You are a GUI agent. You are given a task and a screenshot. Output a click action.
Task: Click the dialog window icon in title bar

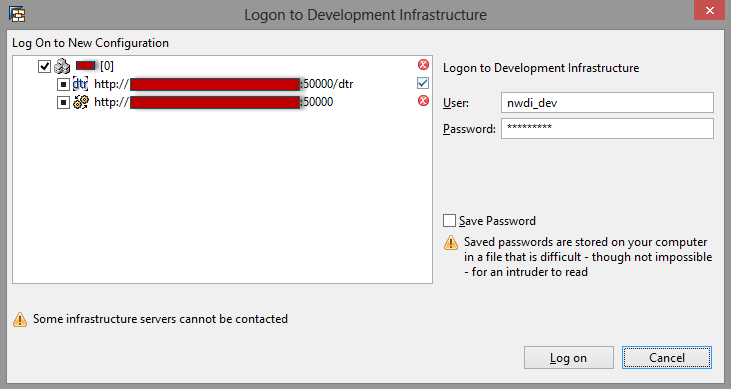pos(17,14)
